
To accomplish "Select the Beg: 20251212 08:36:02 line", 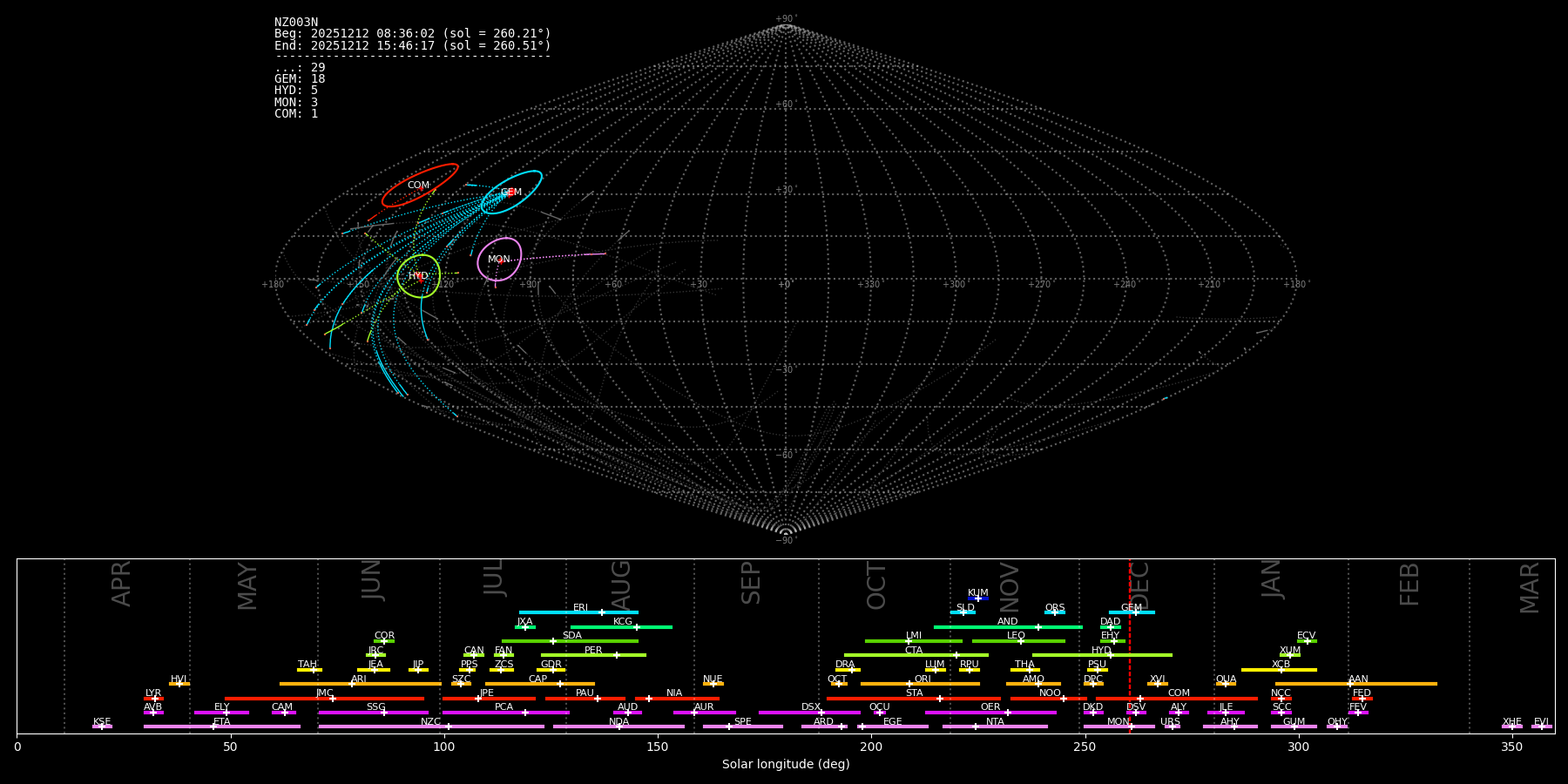I will point(413,34).
